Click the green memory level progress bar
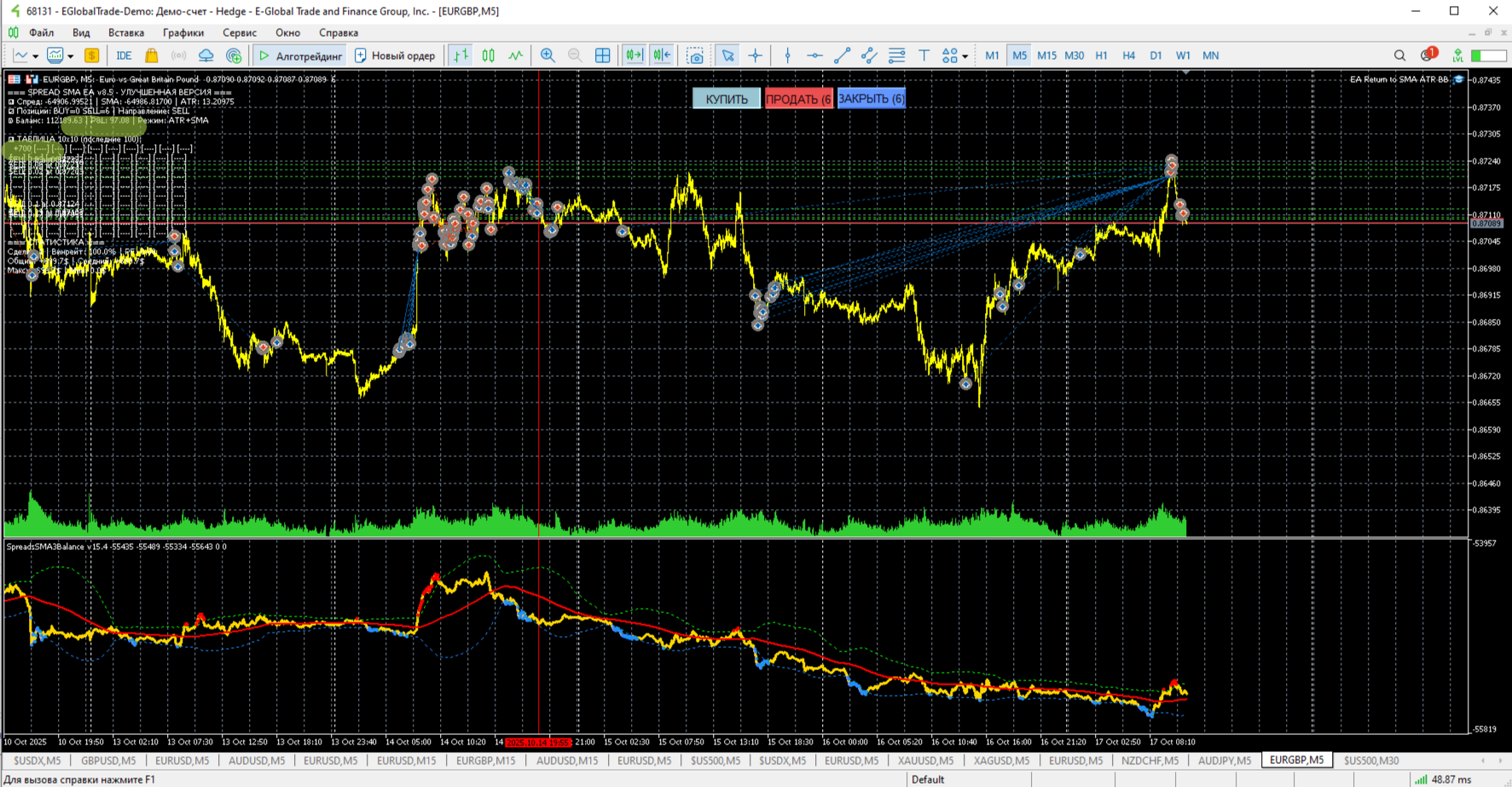1512x787 pixels. (1488, 55)
